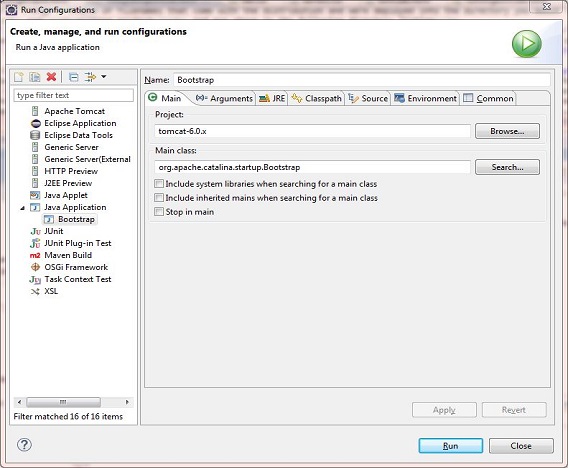Open the Source tab
The height and width of the screenshot is (468, 568).
coord(368,98)
